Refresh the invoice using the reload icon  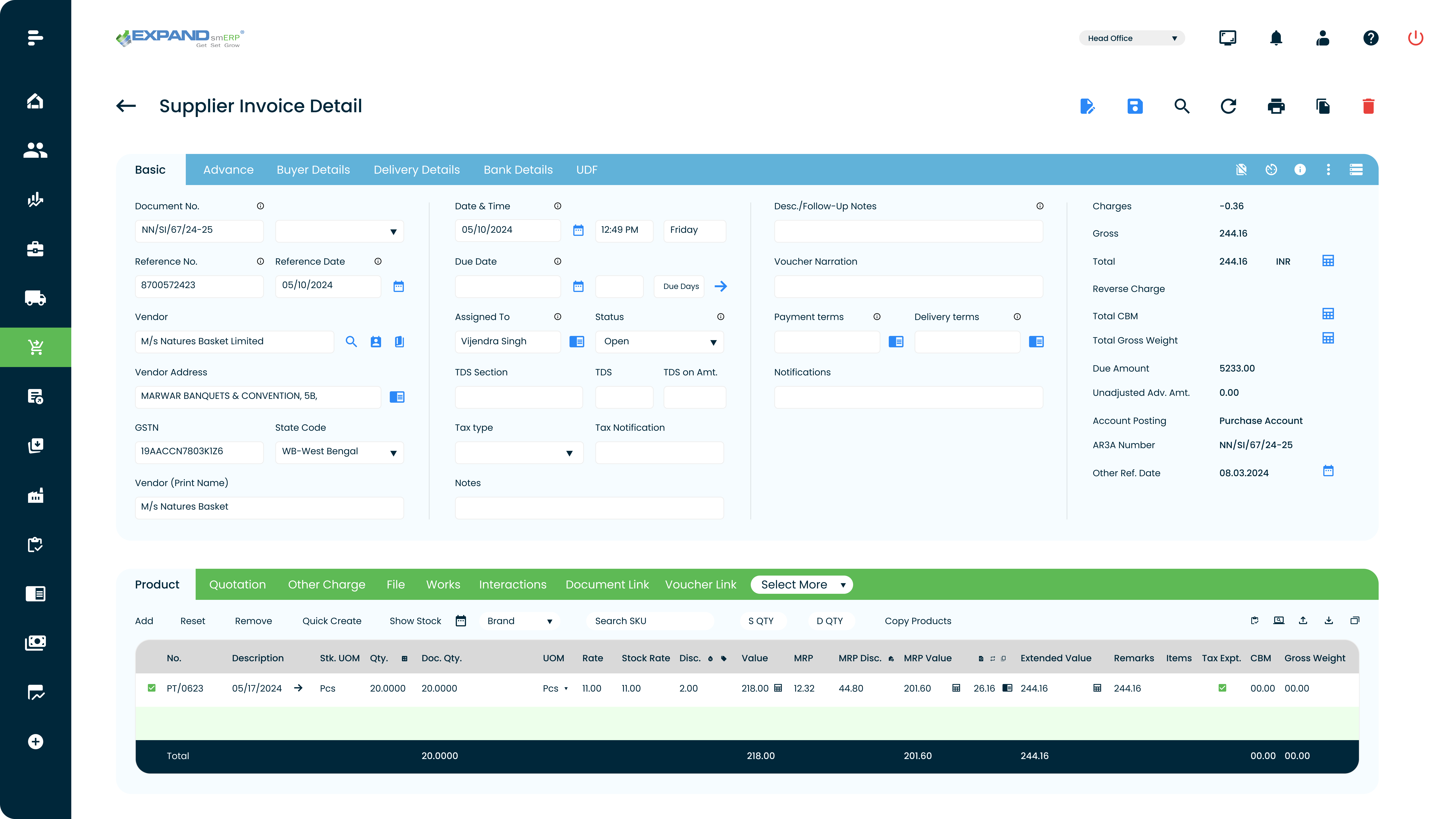pyautogui.click(x=1228, y=106)
